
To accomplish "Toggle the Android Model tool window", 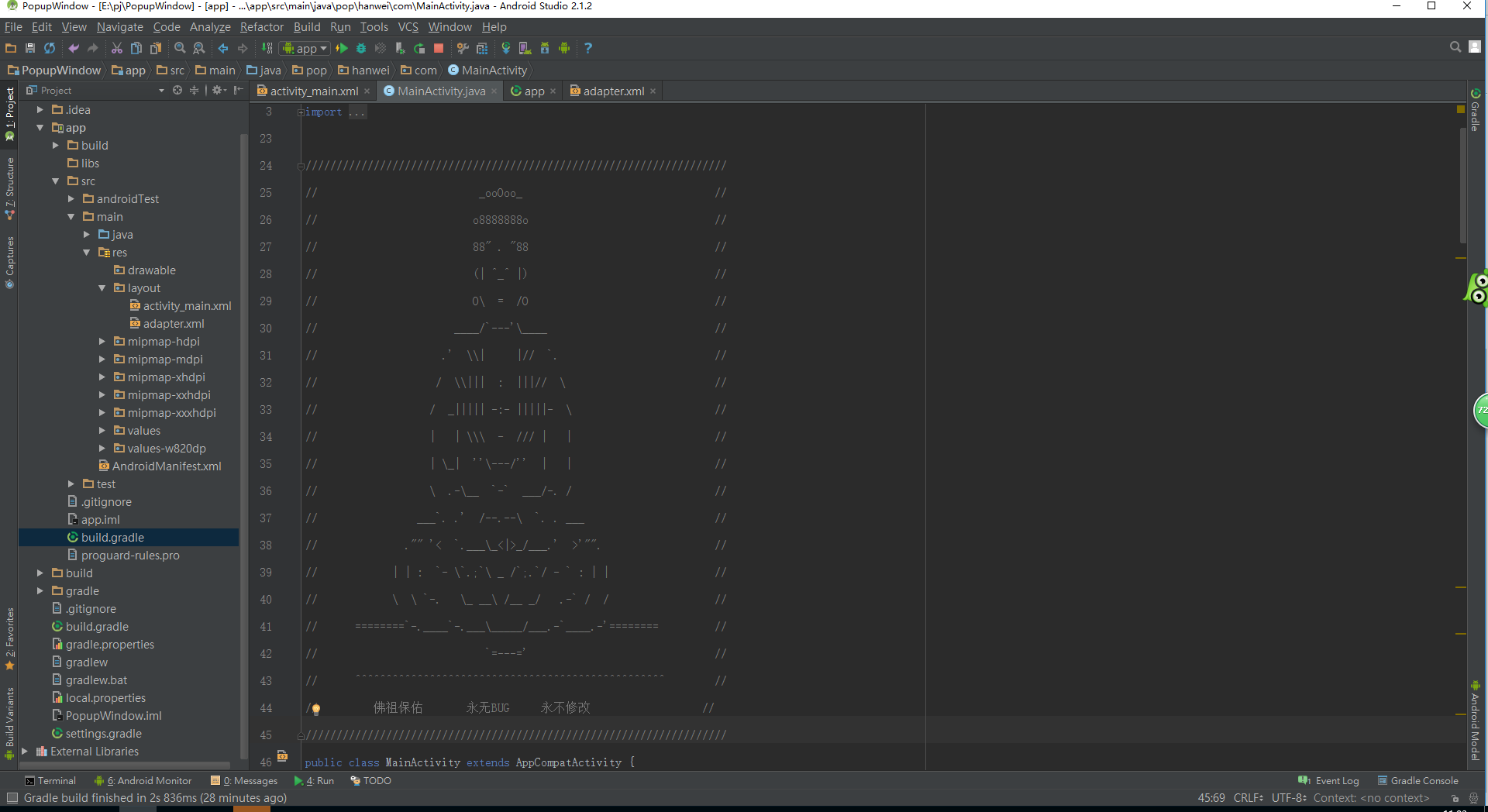I will pos(1476,721).
